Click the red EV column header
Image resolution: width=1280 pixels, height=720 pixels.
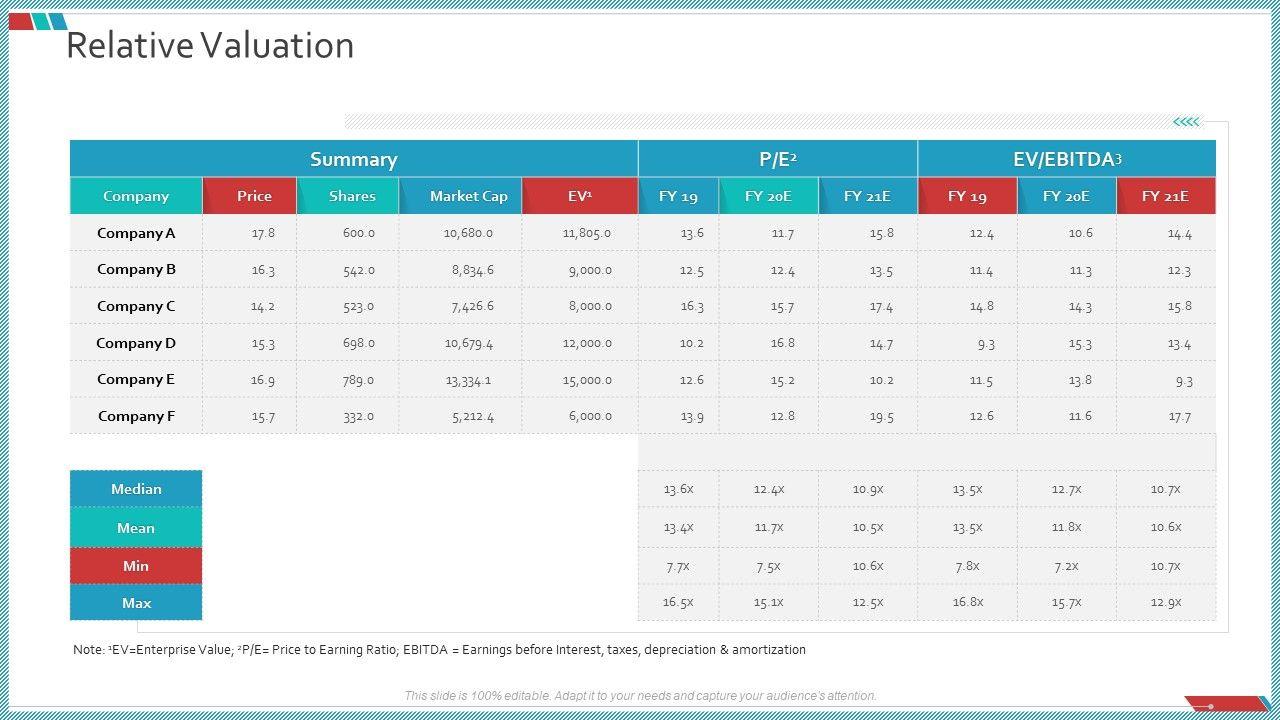(580, 196)
